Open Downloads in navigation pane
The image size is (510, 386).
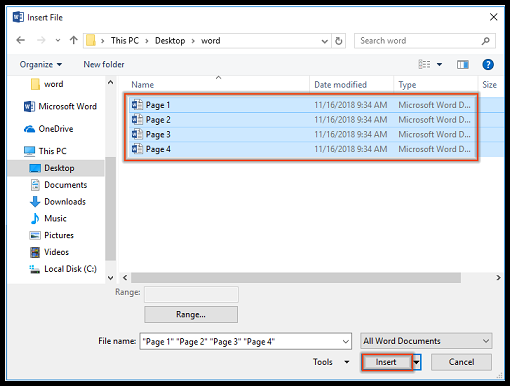[58, 202]
